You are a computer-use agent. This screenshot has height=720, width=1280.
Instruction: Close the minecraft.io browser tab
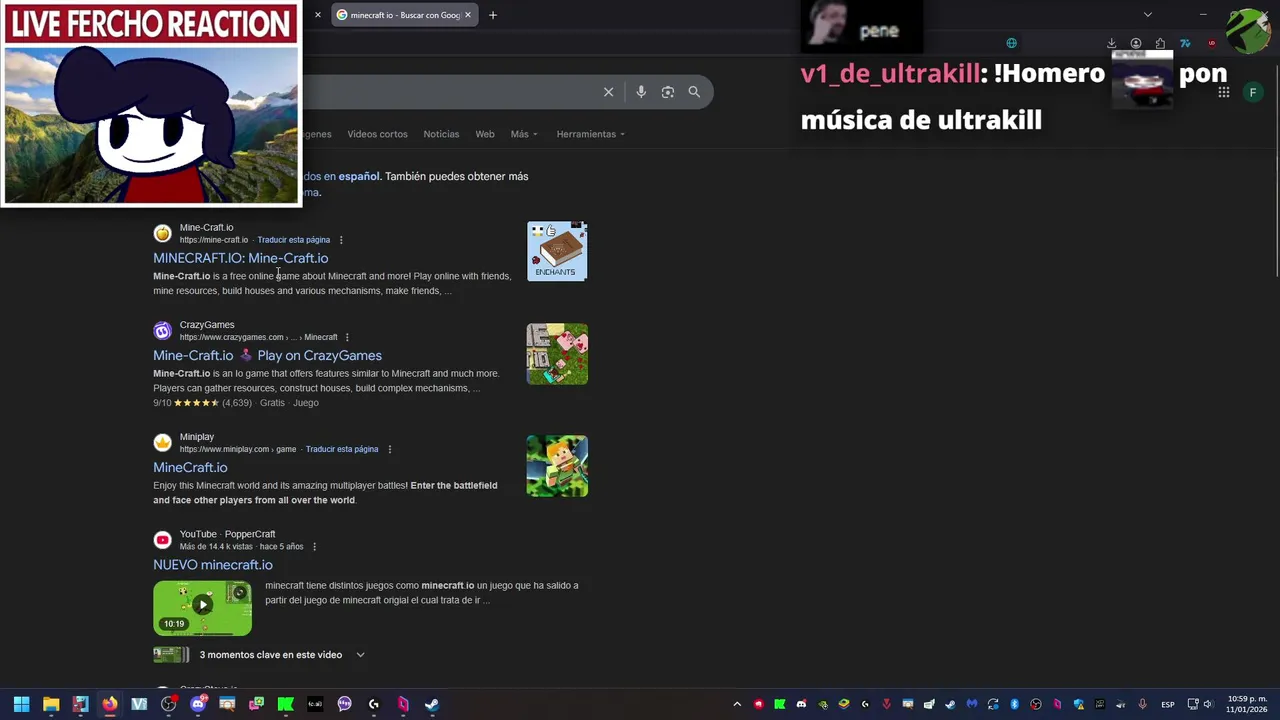tap(467, 15)
